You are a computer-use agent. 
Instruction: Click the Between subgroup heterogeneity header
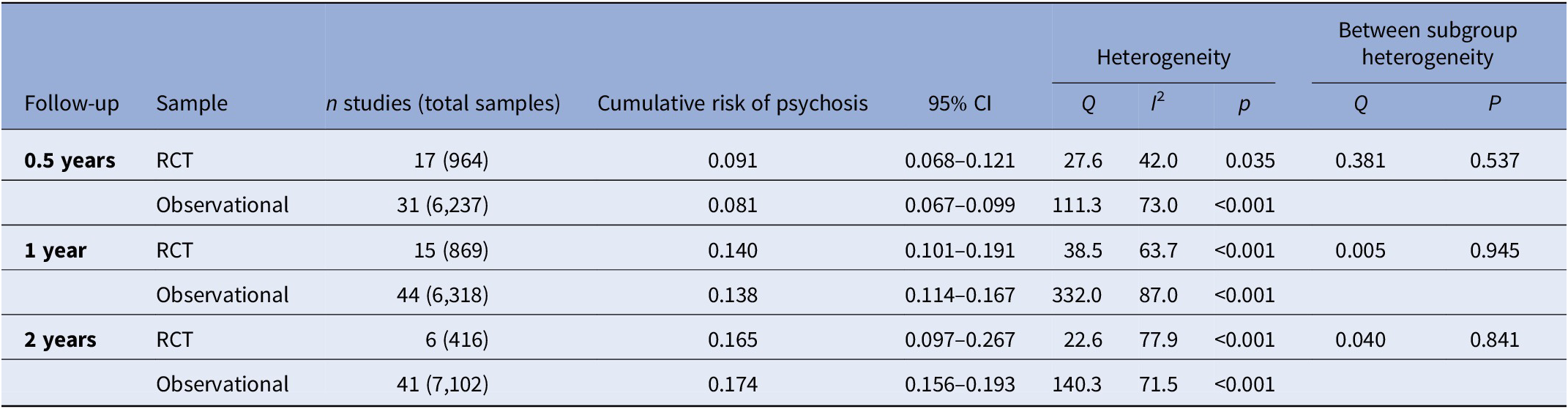click(1427, 44)
